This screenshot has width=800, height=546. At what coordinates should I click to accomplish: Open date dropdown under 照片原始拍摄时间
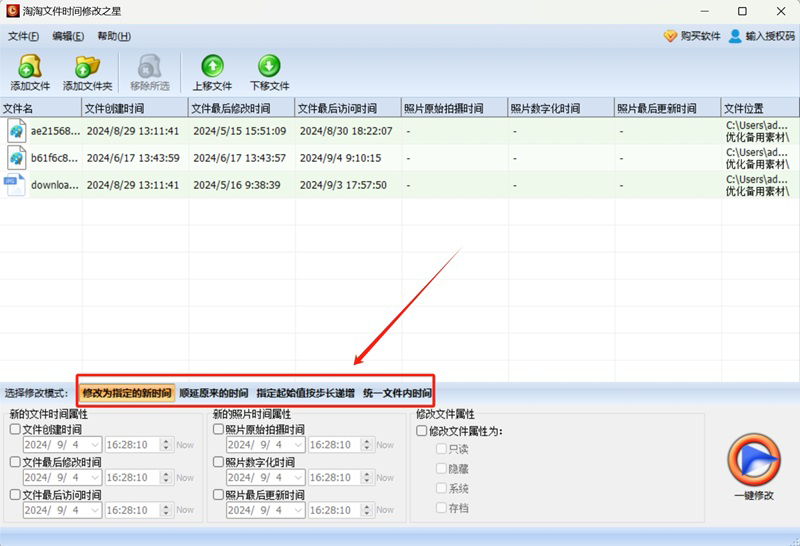click(298, 445)
